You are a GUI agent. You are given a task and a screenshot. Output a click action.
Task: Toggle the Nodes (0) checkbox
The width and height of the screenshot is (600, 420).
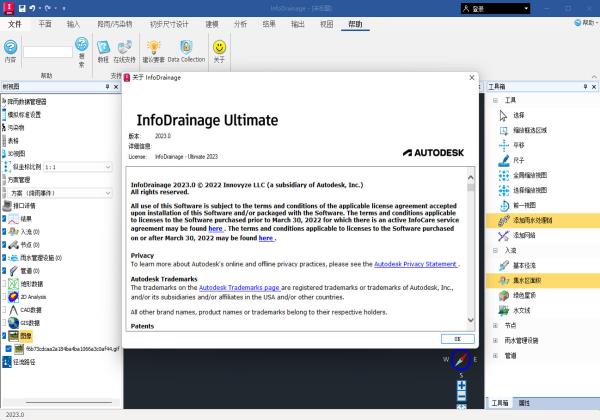(4, 245)
